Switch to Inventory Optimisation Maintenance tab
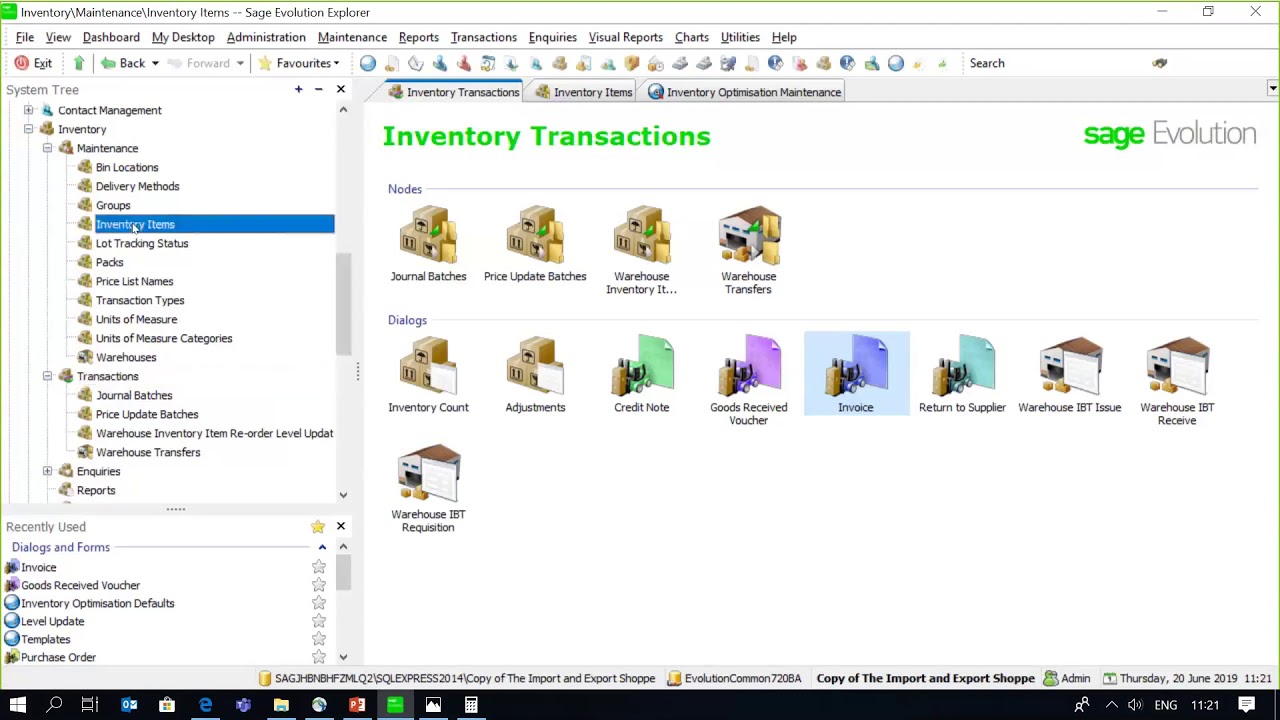The height and width of the screenshot is (720, 1280). click(746, 92)
